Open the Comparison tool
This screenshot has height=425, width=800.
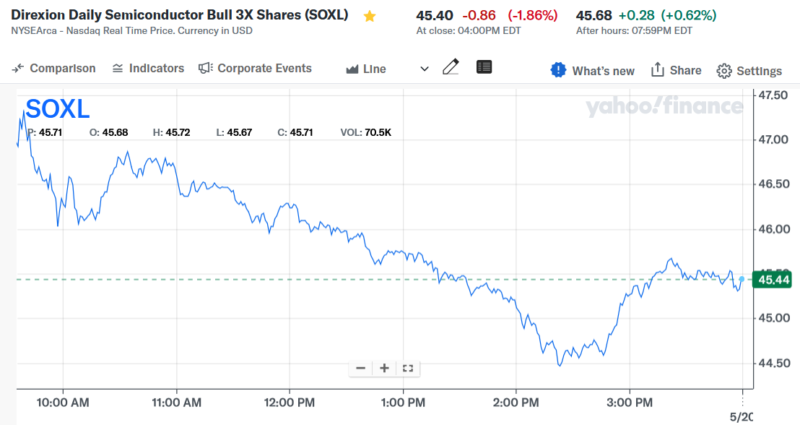pyautogui.click(x=54, y=69)
